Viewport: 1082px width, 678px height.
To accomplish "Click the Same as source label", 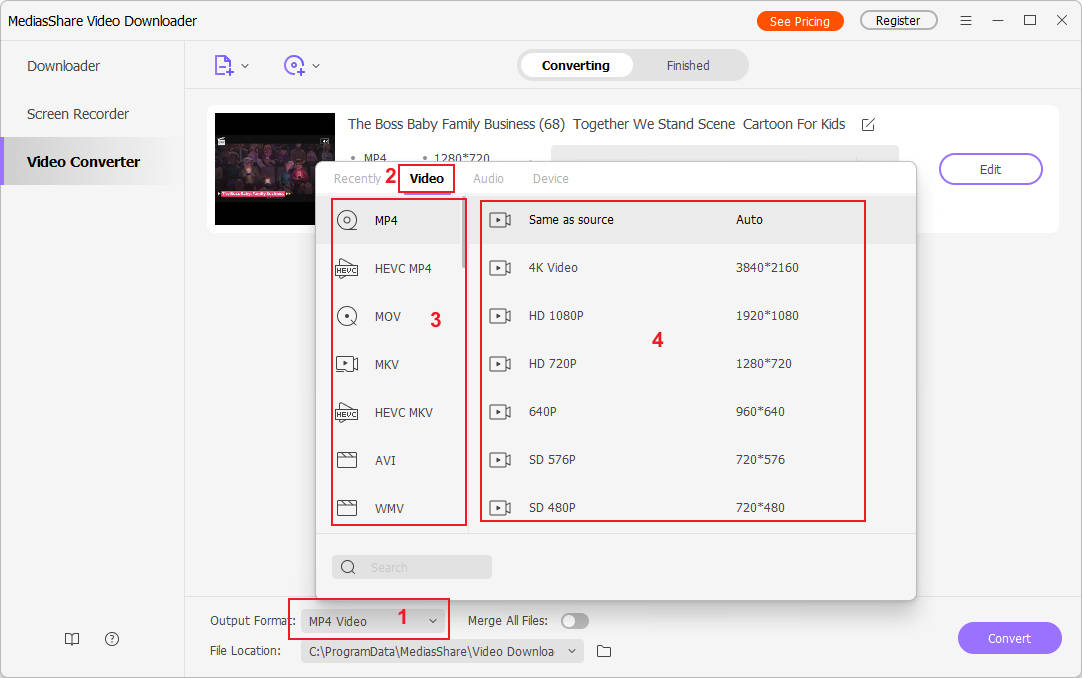I will (571, 220).
